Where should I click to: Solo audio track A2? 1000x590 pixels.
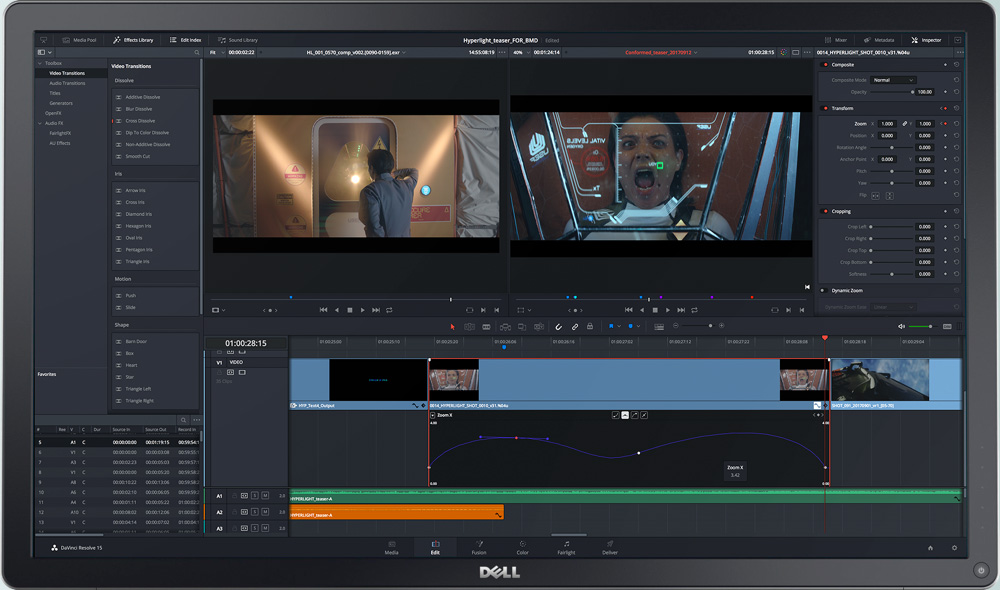point(255,512)
